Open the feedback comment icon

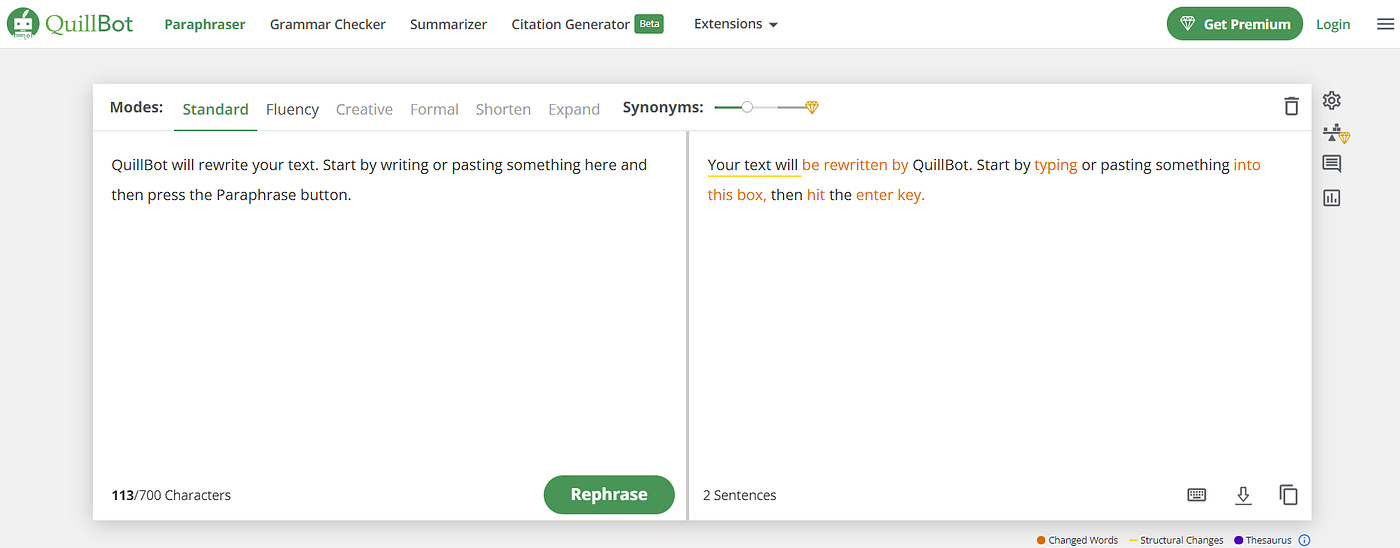[1331, 164]
